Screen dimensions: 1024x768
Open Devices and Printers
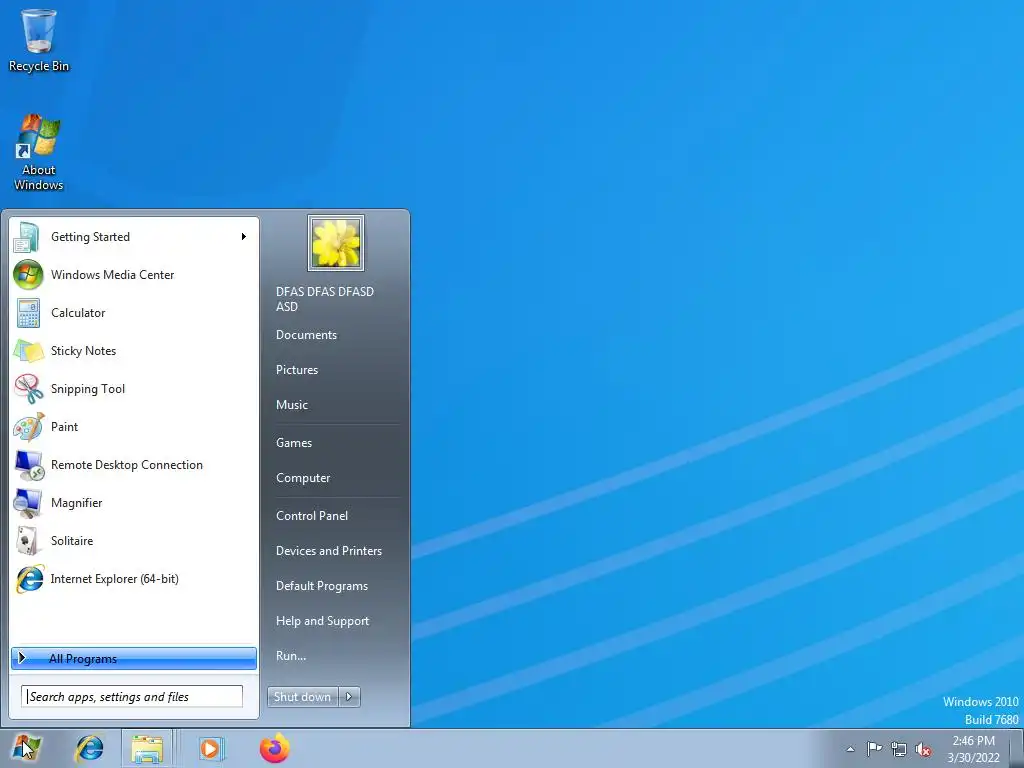pyautogui.click(x=329, y=551)
